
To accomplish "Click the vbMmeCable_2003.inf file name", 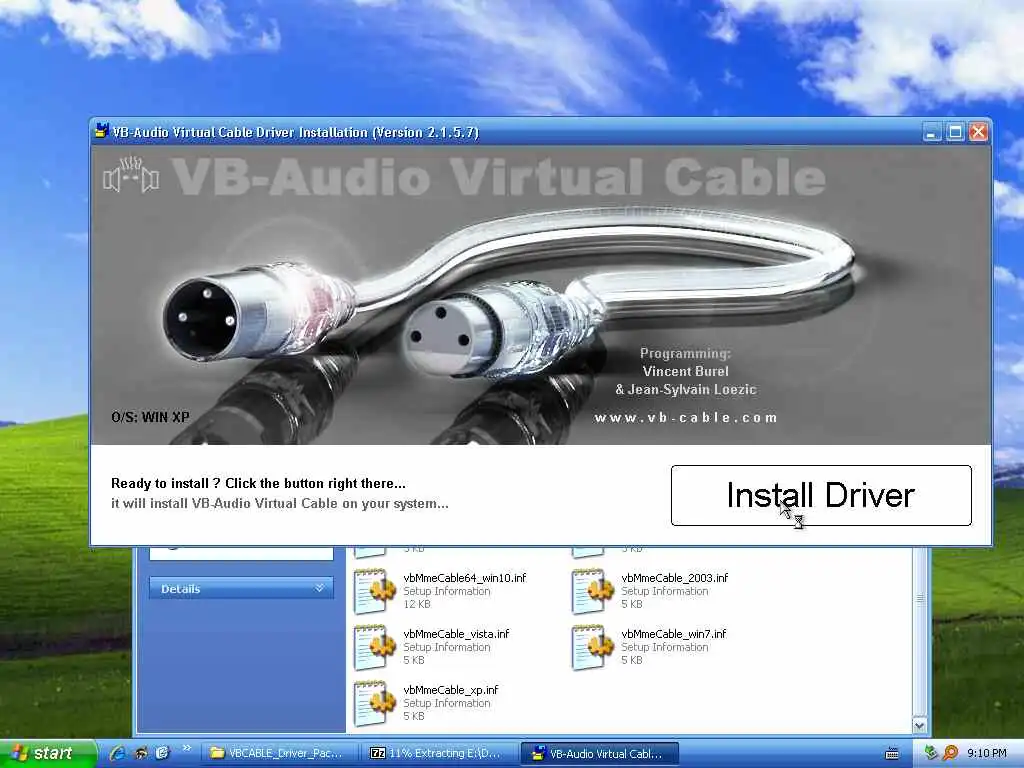I will click(x=675, y=578).
